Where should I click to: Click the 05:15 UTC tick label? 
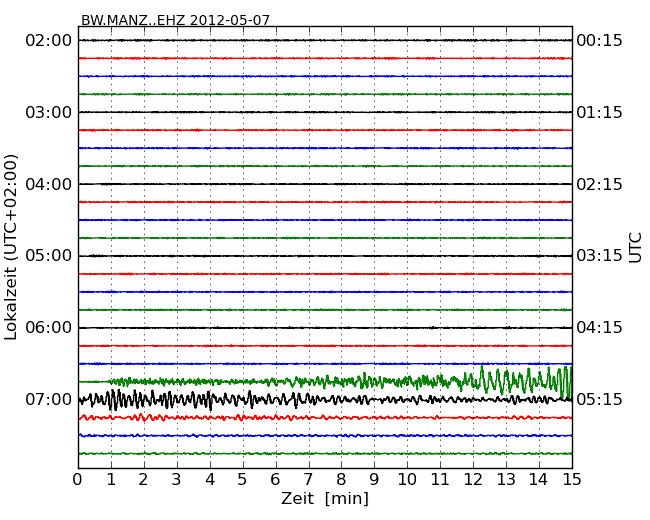click(x=599, y=400)
